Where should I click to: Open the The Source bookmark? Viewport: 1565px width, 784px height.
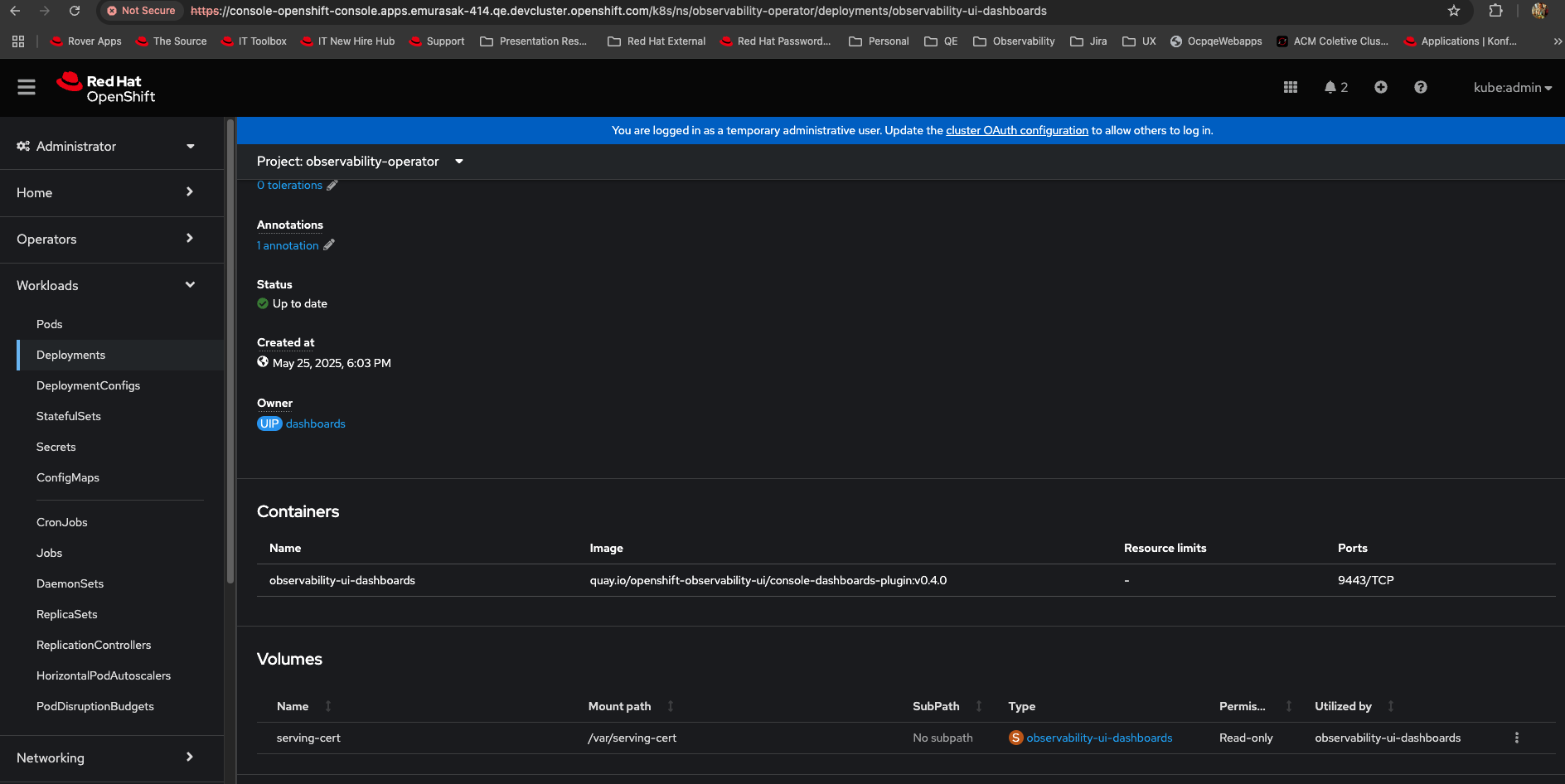pos(172,41)
